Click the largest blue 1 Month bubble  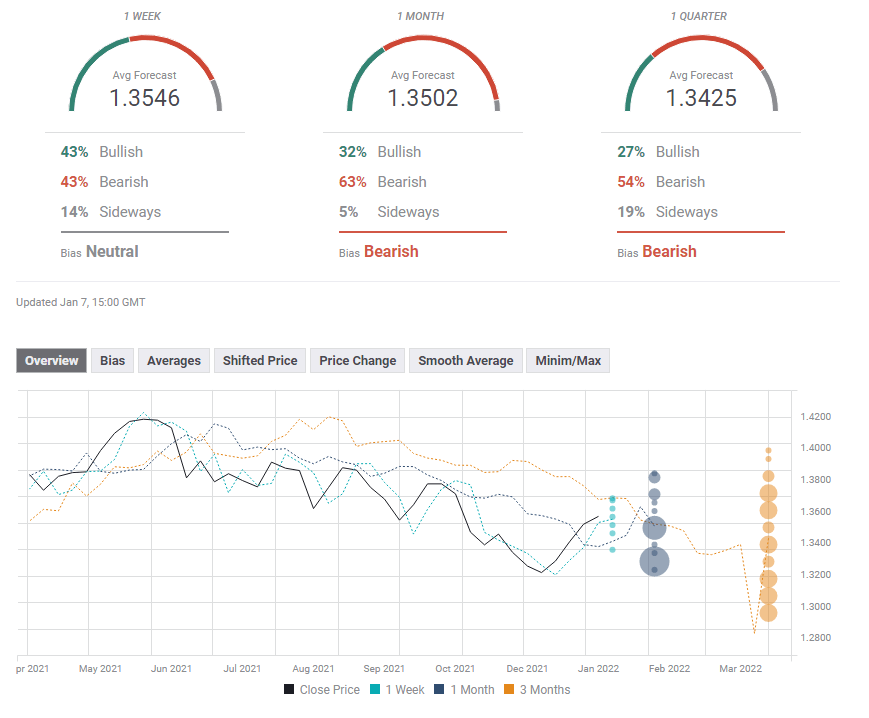(654, 561)
